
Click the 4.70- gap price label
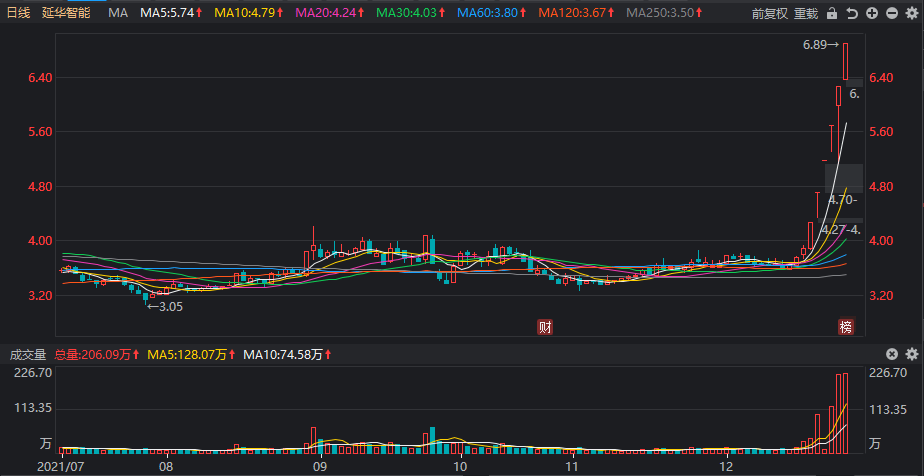[843, 200]
